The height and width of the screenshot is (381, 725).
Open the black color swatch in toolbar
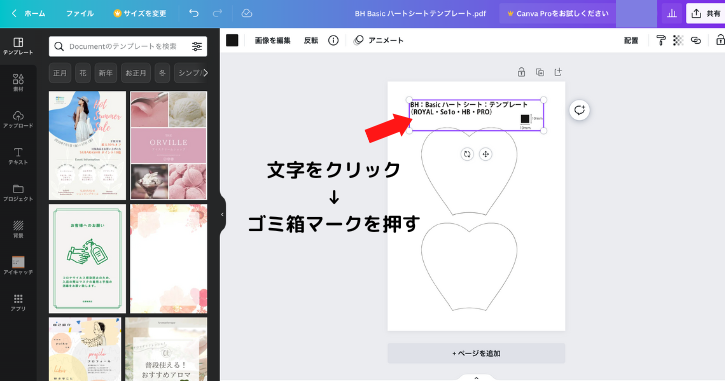pyautogui.click(x=232, y=40)
